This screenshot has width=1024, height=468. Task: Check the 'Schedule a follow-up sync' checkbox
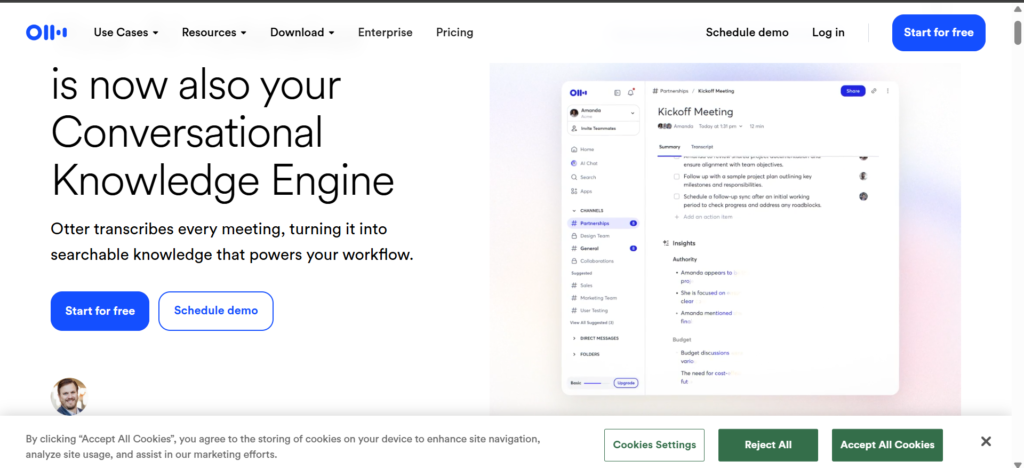(677, 196)
